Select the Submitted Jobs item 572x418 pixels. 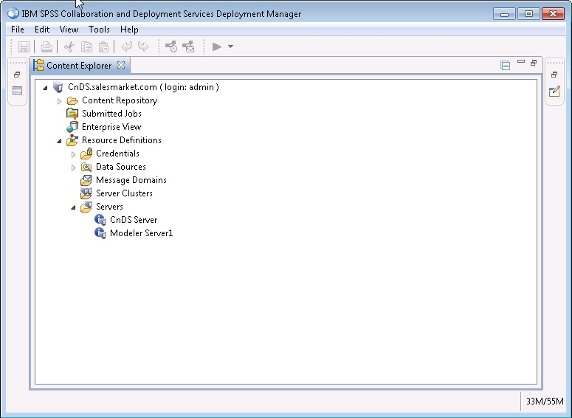click(x=112, y=113)
